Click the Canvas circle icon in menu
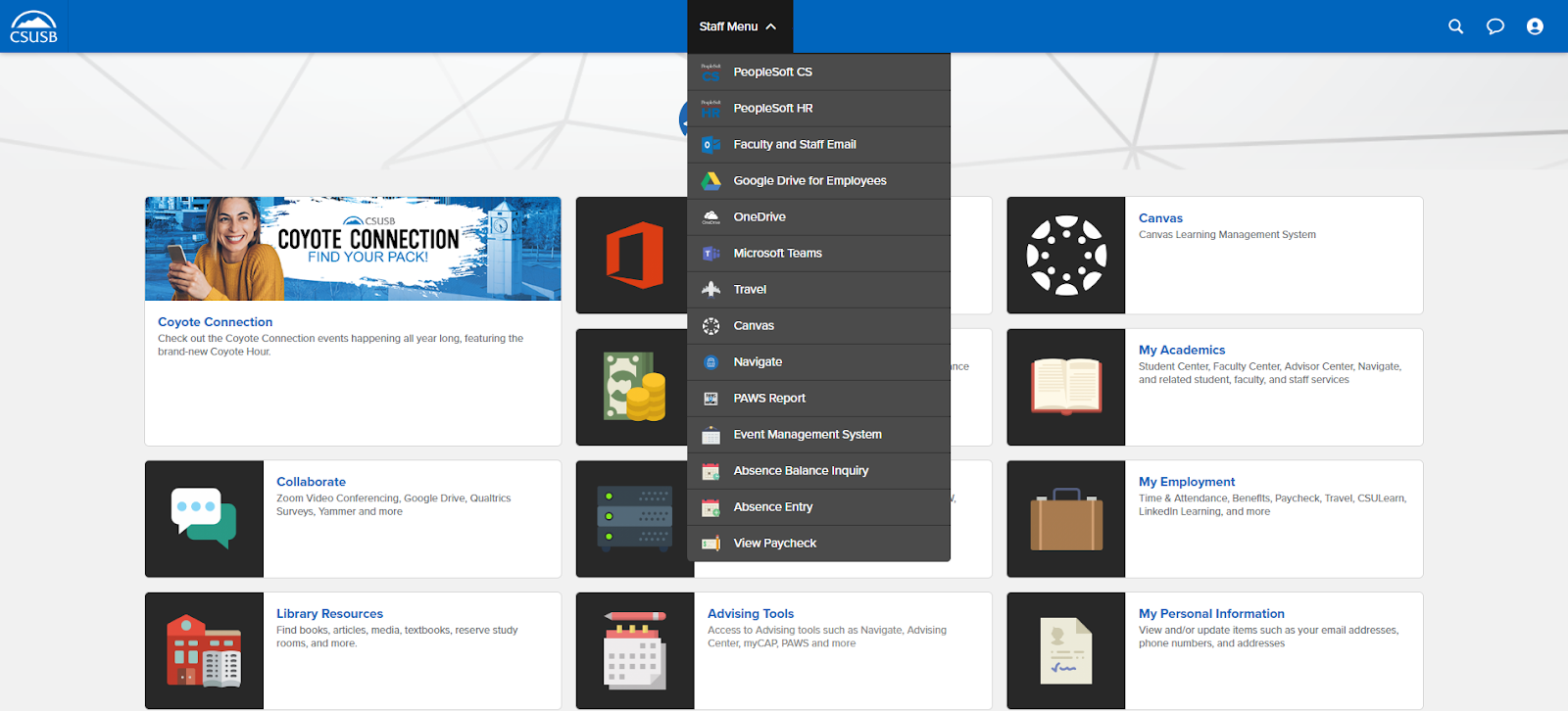Image resolution: width=1568 pixels, height=711 pixels. coord(711,326)
